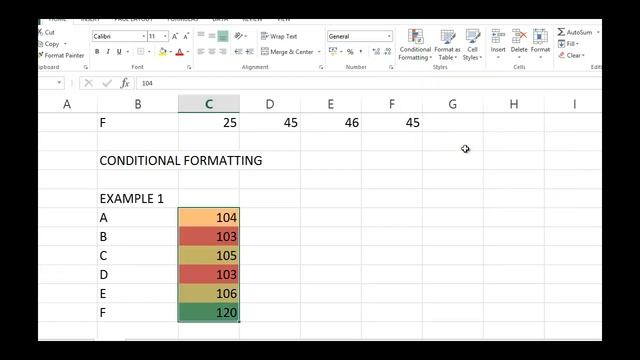
Task: Expand the Name Box dropdown arrow
Action: coord(59,83)
